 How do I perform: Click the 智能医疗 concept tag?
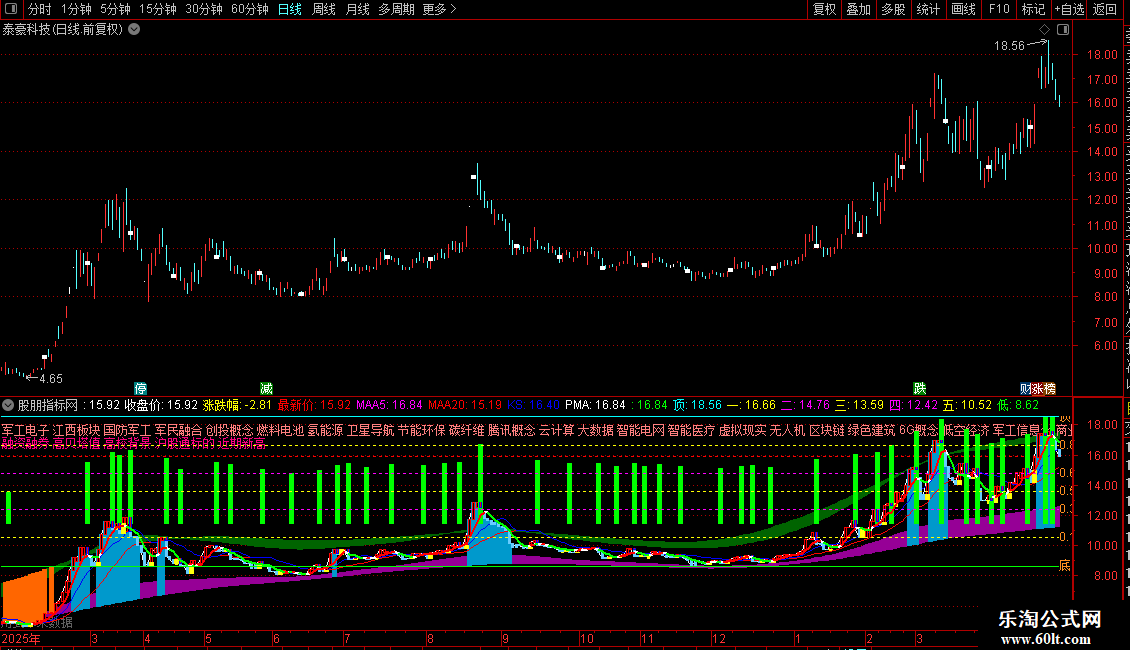[x=692, y=430]
